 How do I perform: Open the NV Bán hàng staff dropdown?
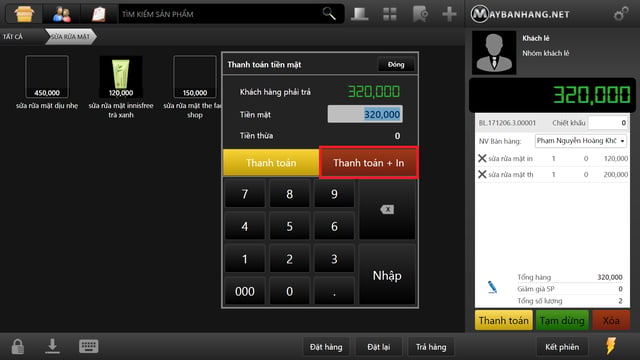point(580,141)
